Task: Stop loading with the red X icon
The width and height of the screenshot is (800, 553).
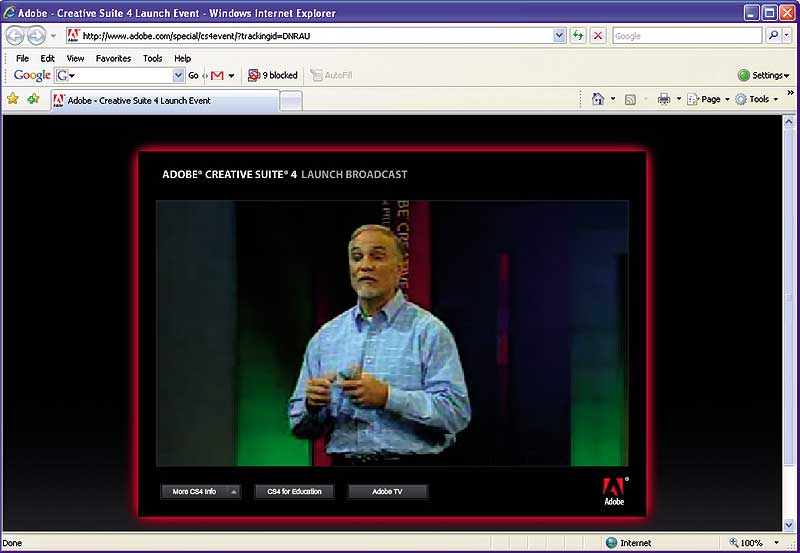Action: [x=598, y=35]
